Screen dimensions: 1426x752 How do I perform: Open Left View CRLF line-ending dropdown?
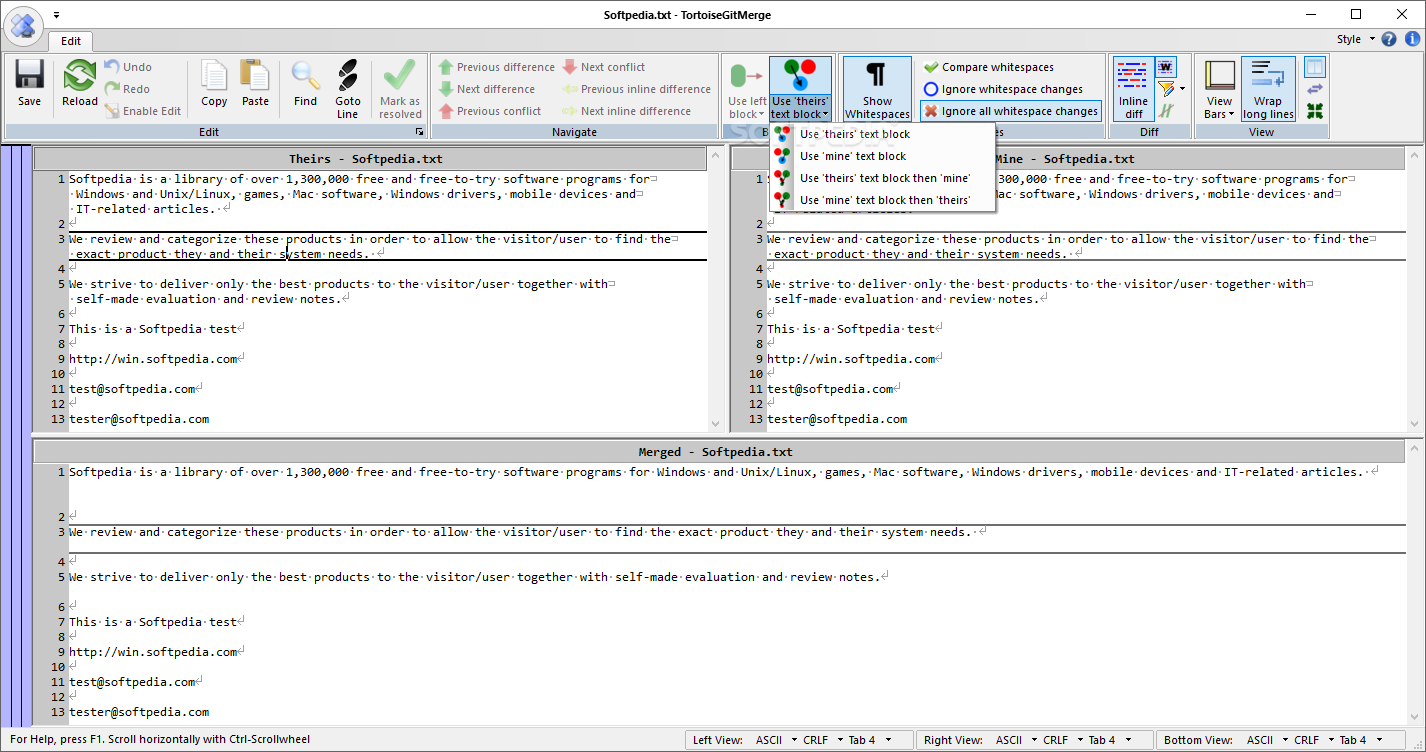pyautogui.click(x=822, y=740)
